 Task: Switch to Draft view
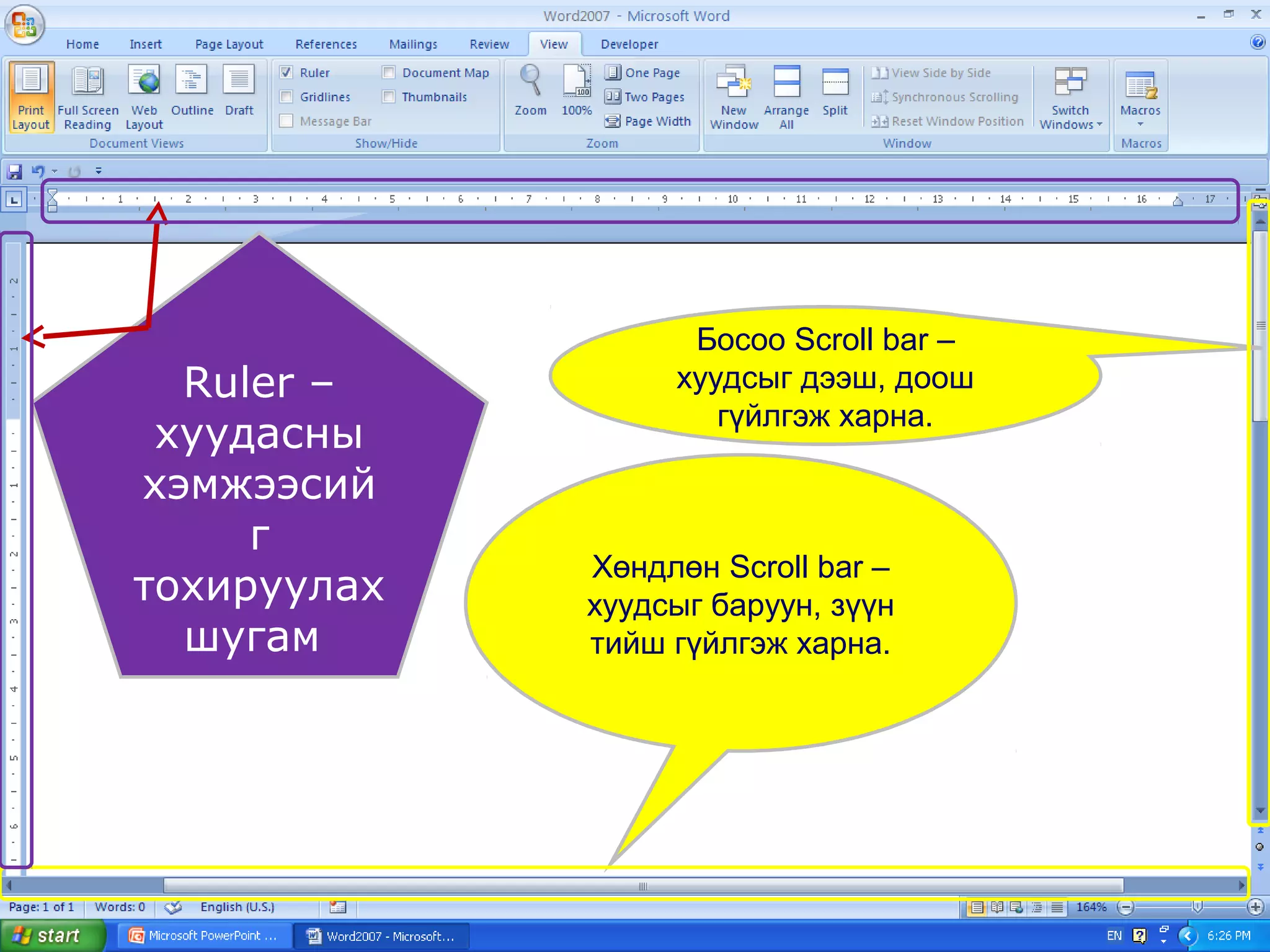click(239, 92)
